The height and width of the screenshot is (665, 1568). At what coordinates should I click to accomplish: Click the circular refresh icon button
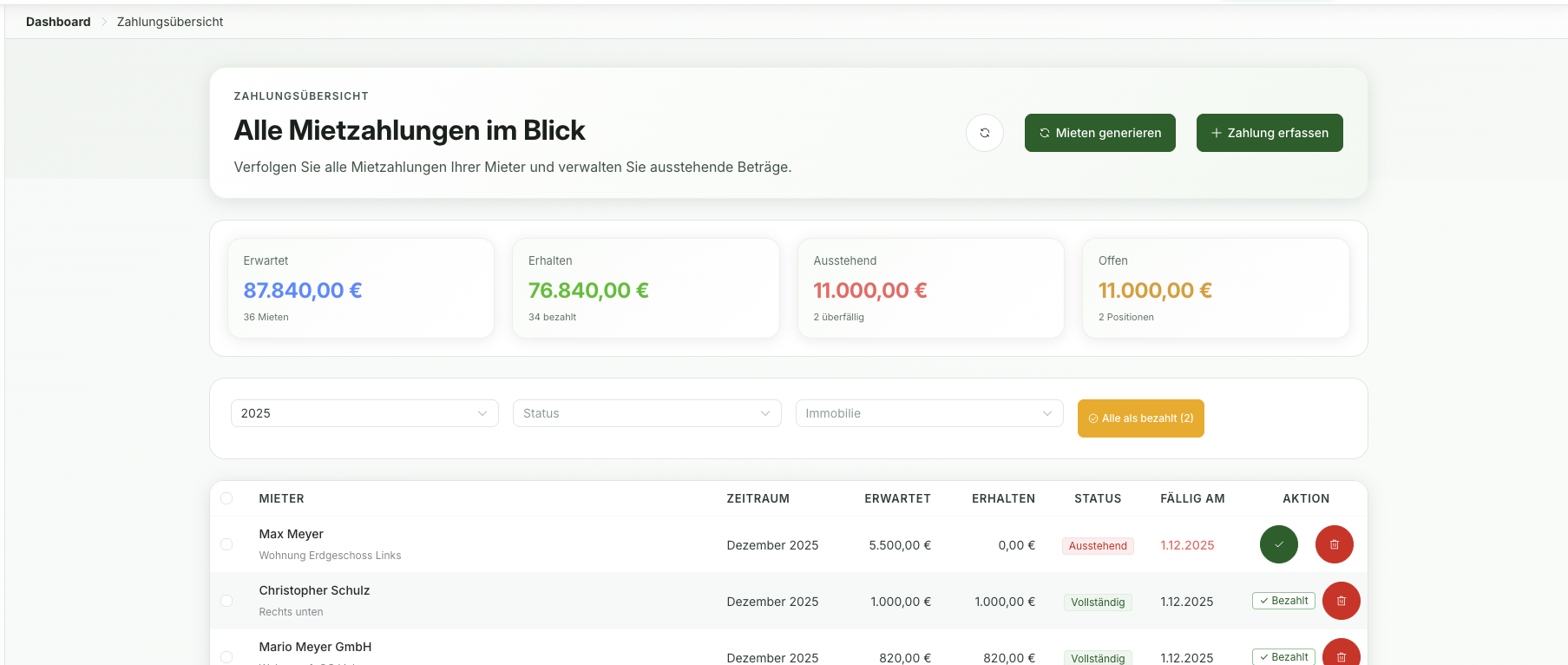click(984, 133)
